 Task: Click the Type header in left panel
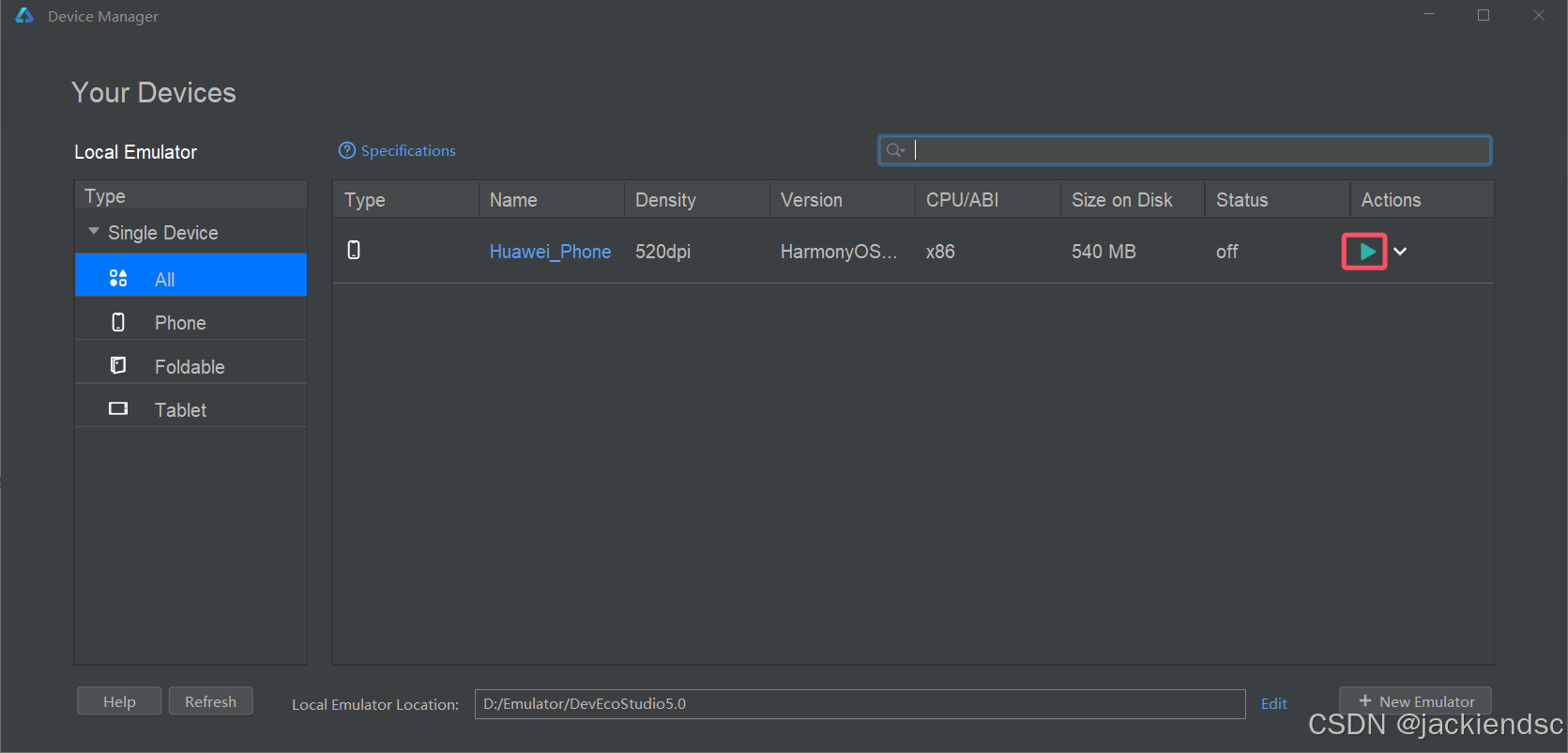coord(190,195)
